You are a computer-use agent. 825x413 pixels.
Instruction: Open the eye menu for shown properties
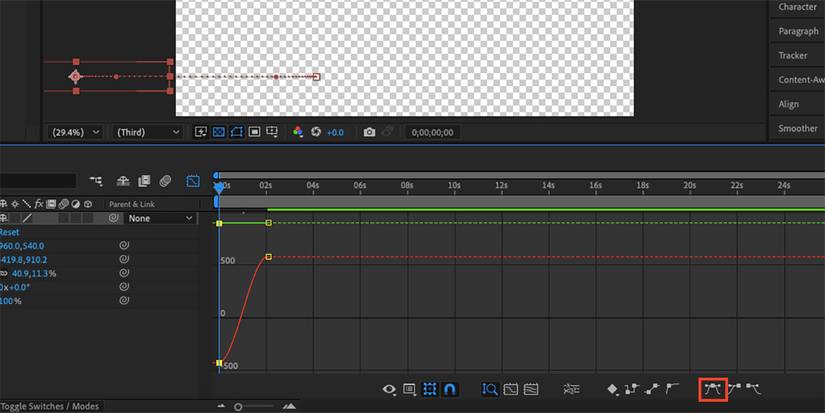click(x=389, y=389)
